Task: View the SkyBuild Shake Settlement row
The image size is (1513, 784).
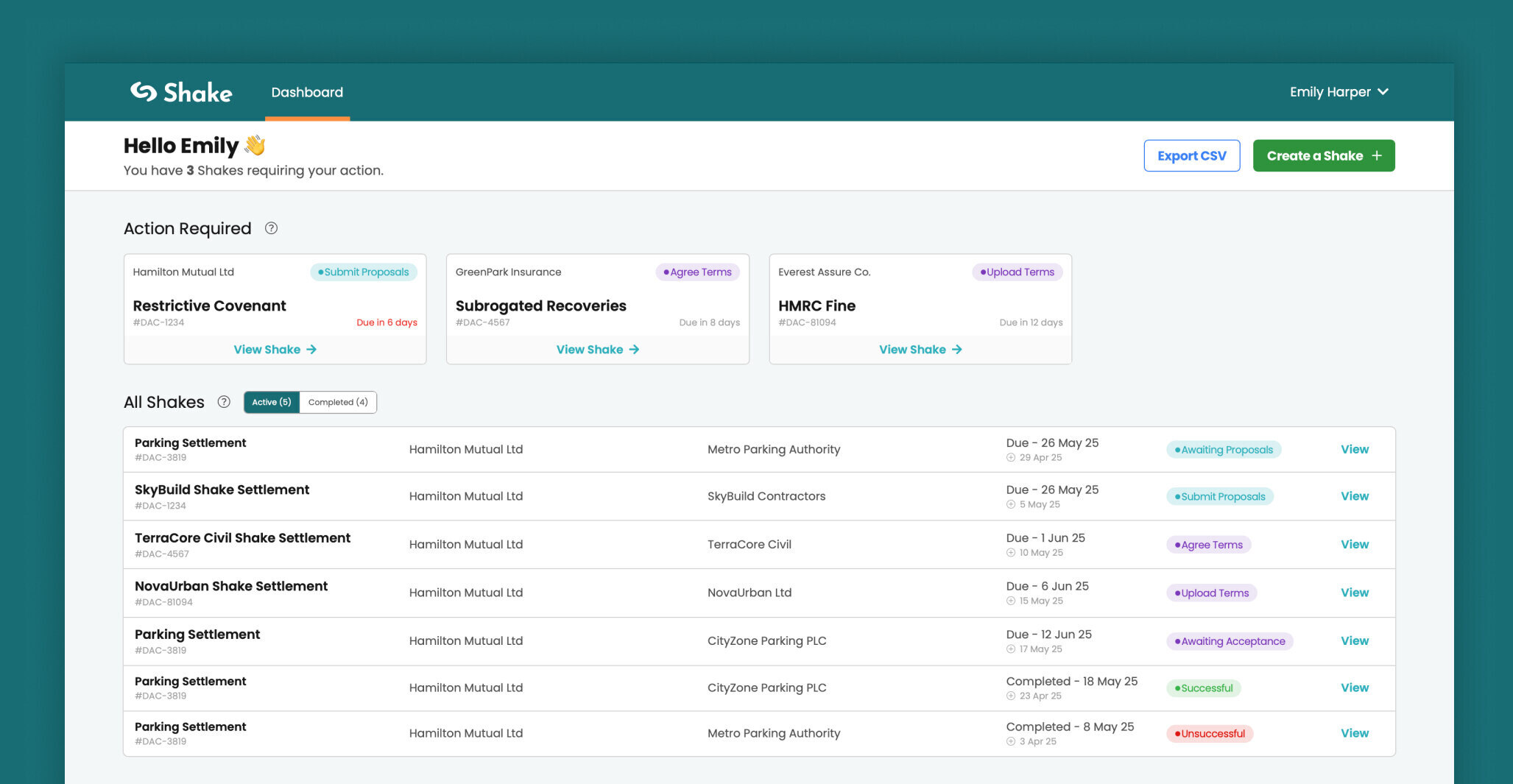Action: [1355, 496]
